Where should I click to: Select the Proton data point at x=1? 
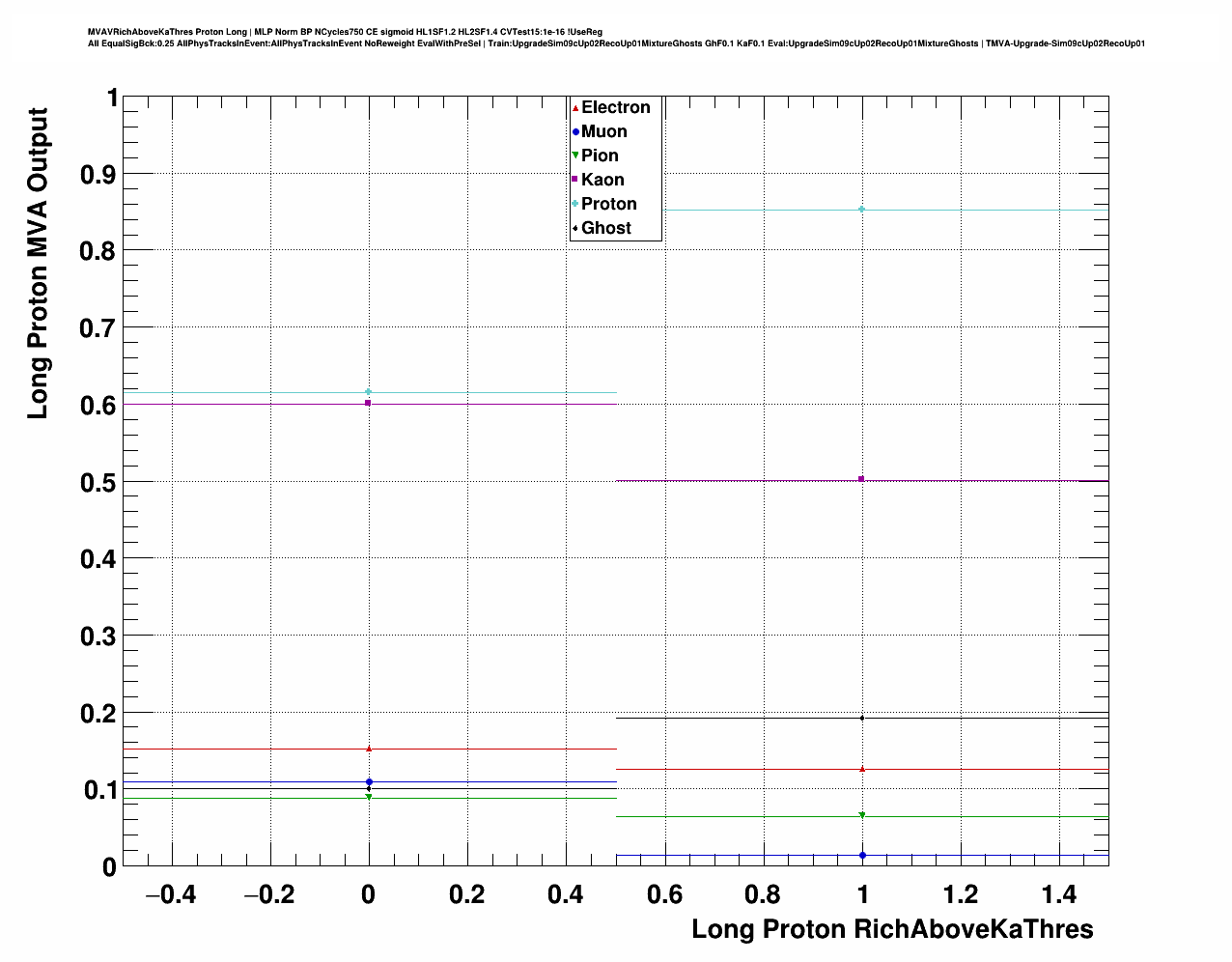tap(862, 210)
